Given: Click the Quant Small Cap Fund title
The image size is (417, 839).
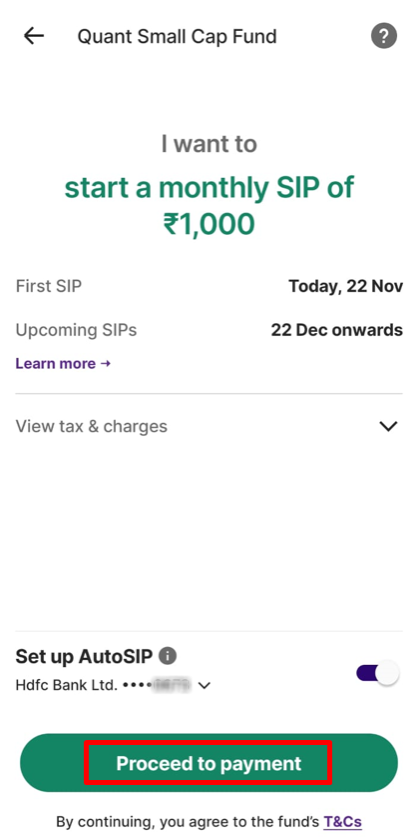Looking at the screenshot, I should coord(177,36).
